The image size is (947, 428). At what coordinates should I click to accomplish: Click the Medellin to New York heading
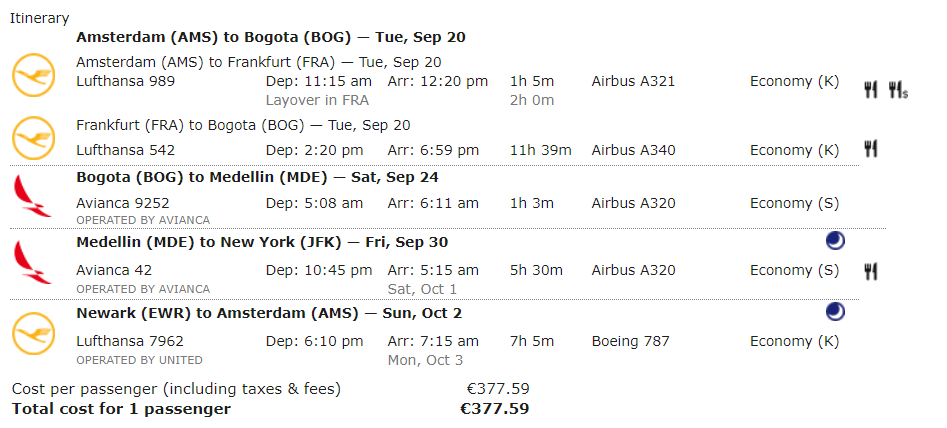coord(262,242)
